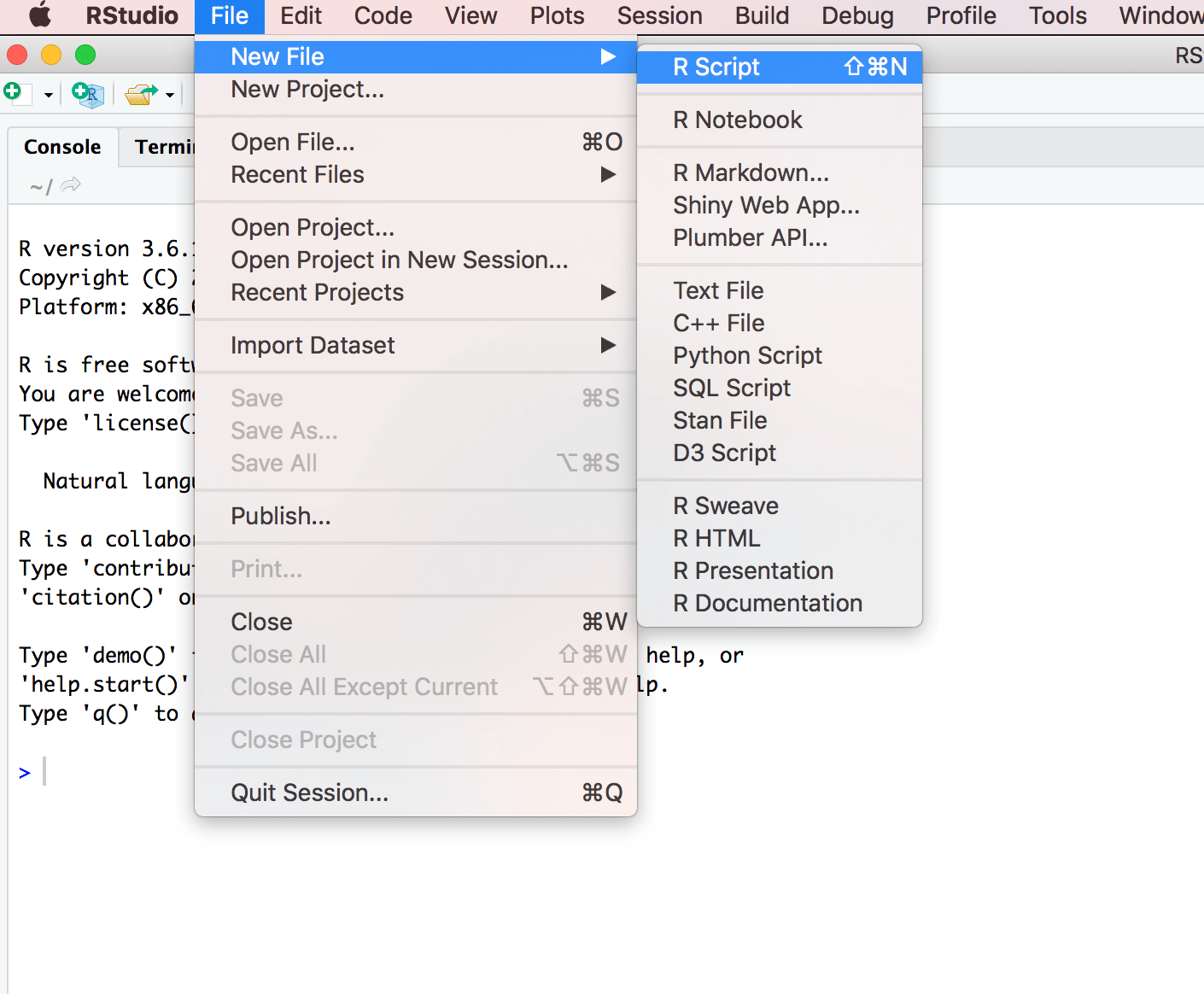Create a new project using the R cube icon

click(86, 94)
